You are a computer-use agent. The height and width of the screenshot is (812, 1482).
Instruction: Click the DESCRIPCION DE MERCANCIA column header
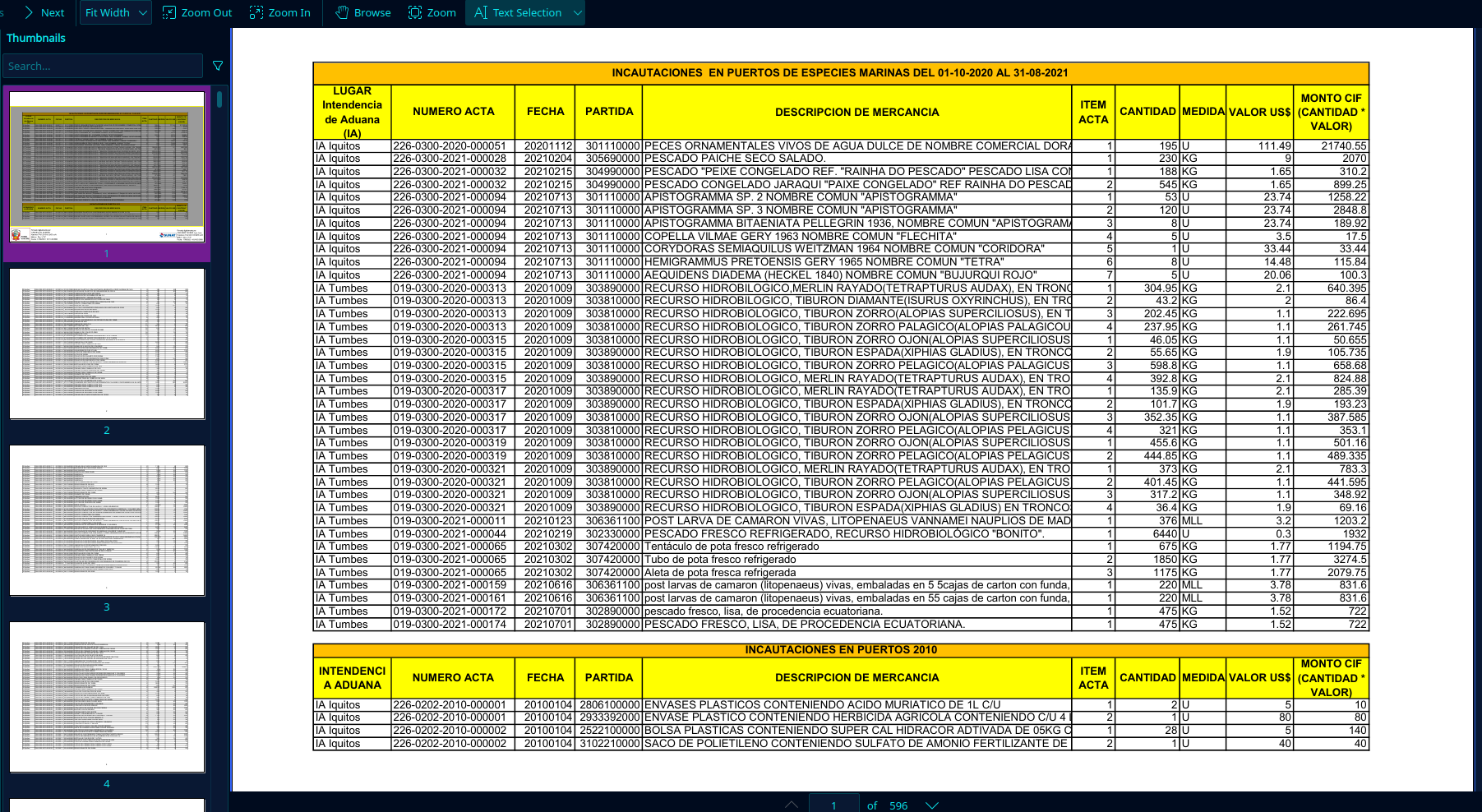tap(856, 112)
